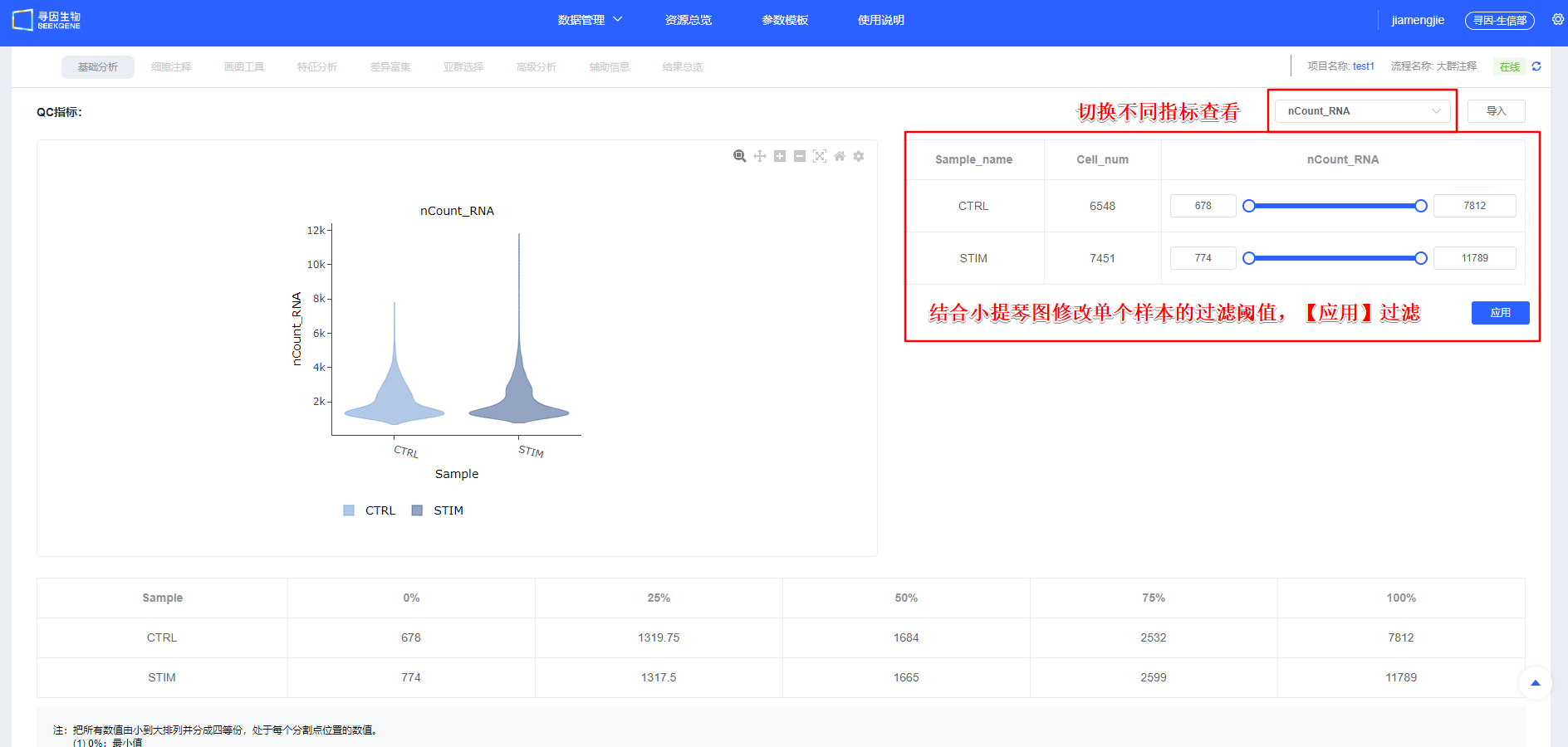Viewport: 1568px width, 747px height.
Task: Click the jiamengjie username
Action: [x=1418, y=20]
